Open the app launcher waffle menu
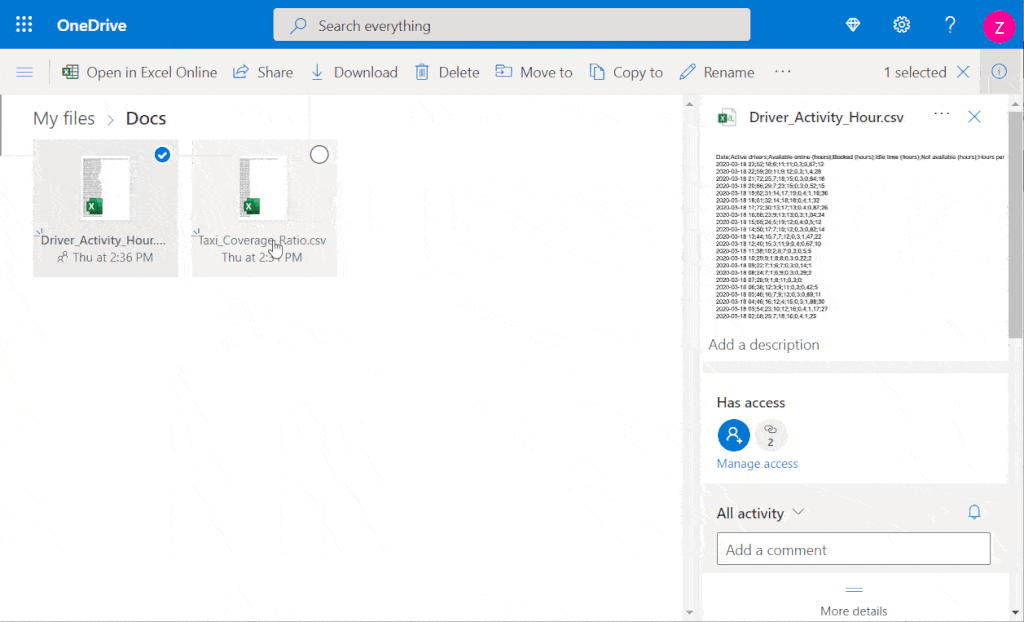The height and width of the screenshot is (622, 1024). tap(22, 24)
